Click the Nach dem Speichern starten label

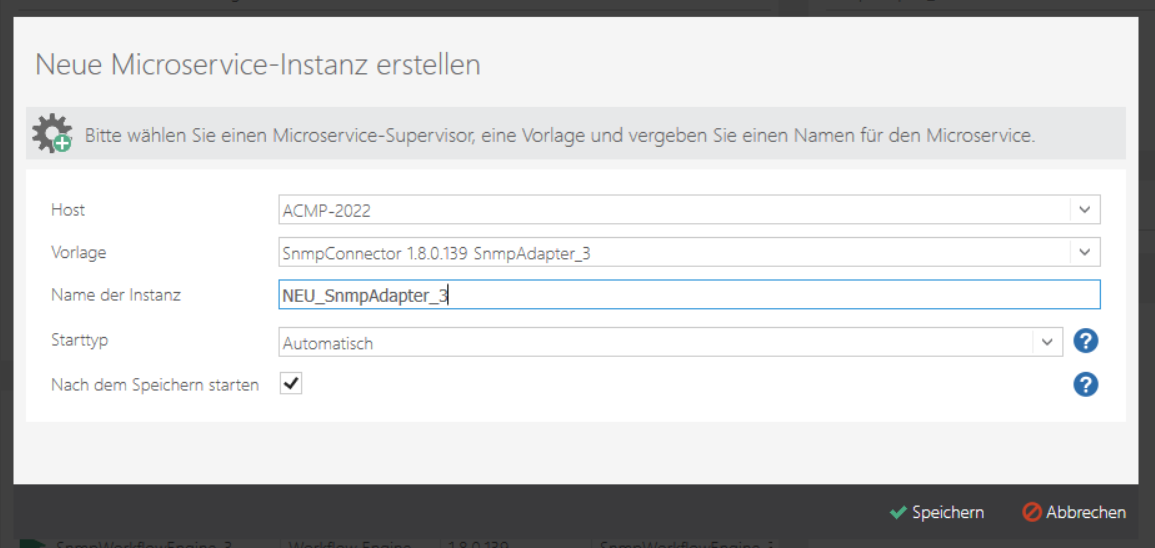pyautogui.click(x=155, y=384)
